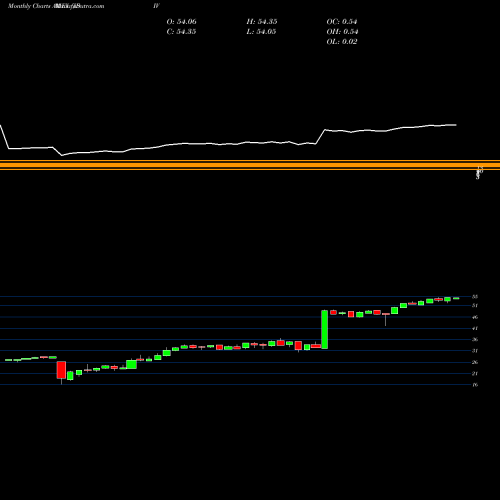Click the close price value C: 54.35

pyautogui.click(x=181, y=32)
